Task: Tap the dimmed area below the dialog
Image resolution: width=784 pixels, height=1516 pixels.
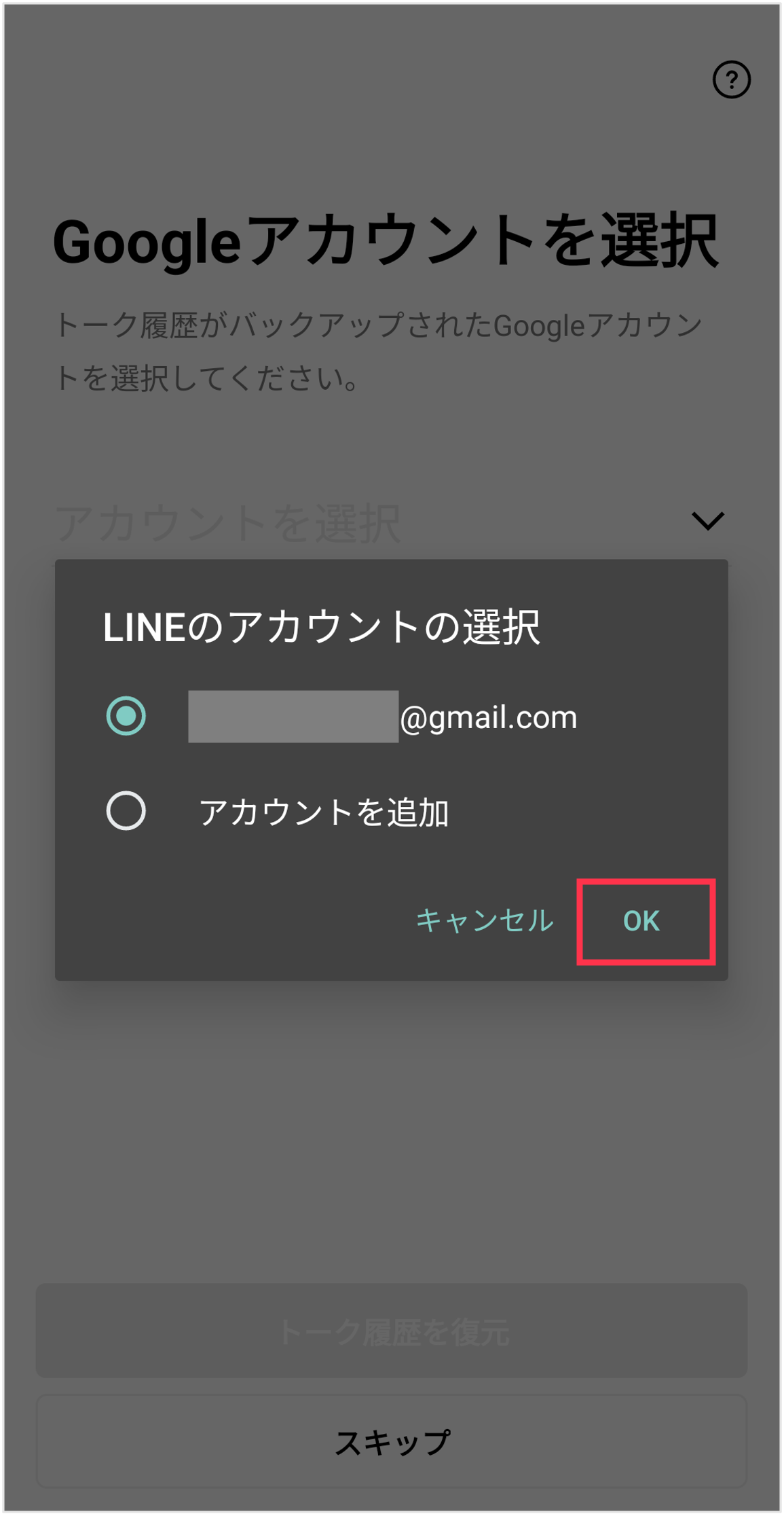Action: (392, 1127)
